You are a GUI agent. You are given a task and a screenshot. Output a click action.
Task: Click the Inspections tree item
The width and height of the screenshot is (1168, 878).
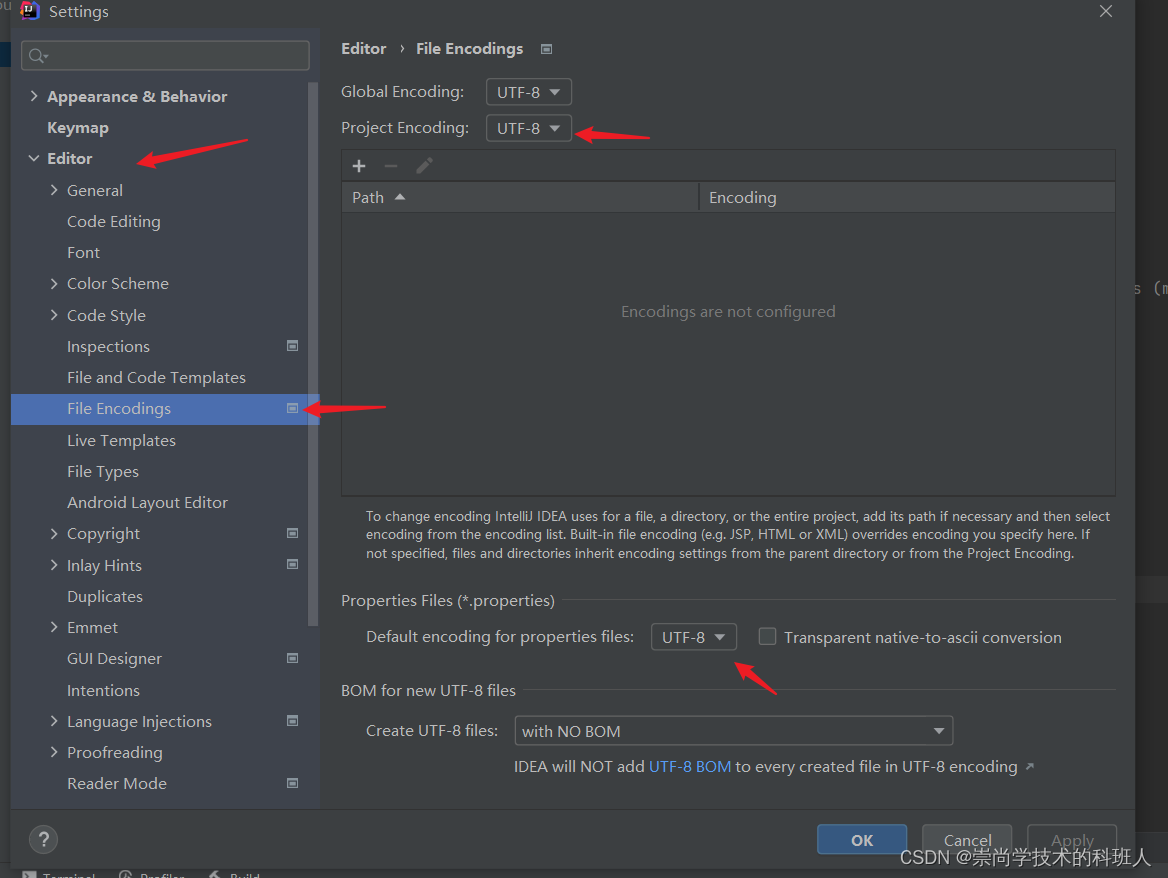click(108, 346)
